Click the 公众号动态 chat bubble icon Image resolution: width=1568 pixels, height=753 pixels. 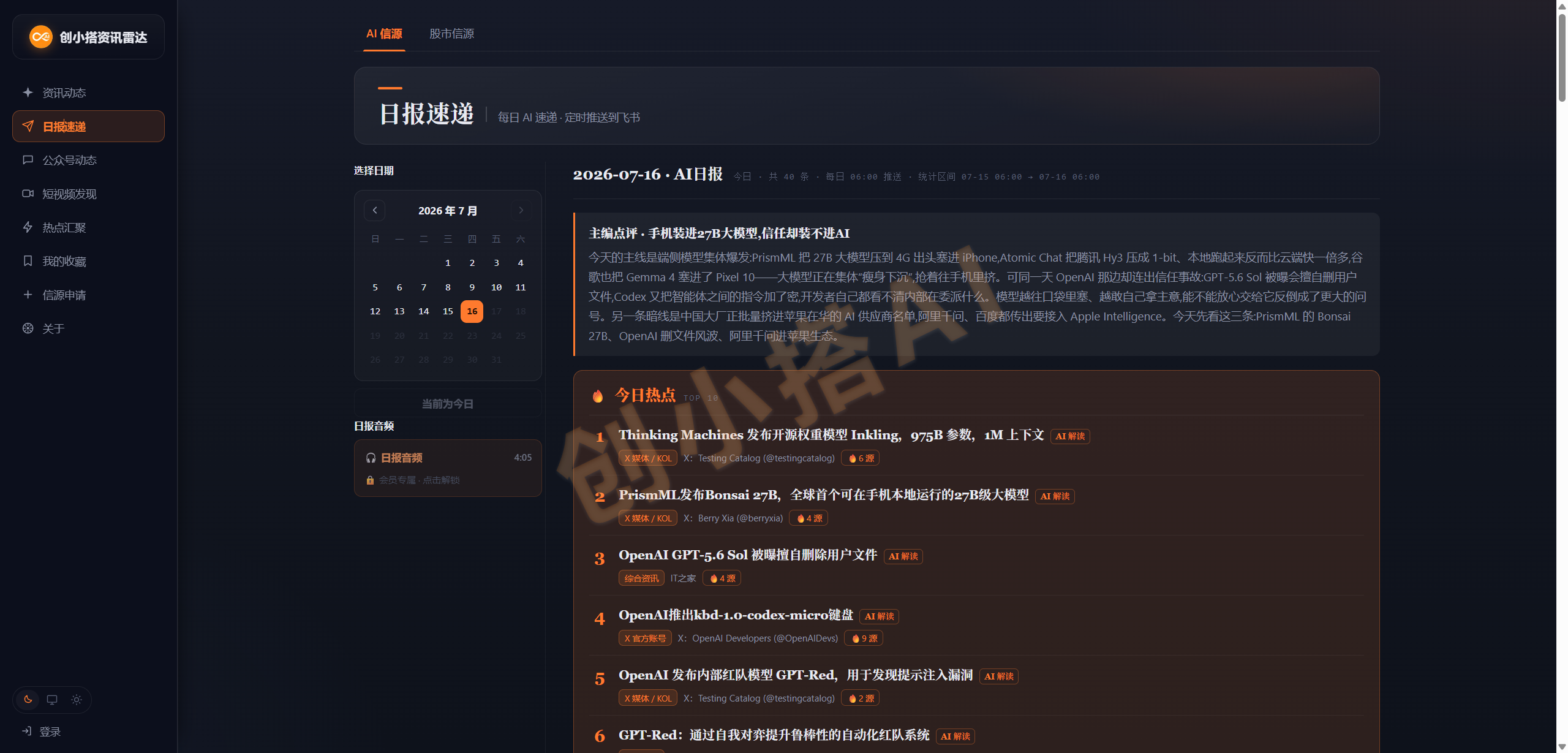click(28, 160)
